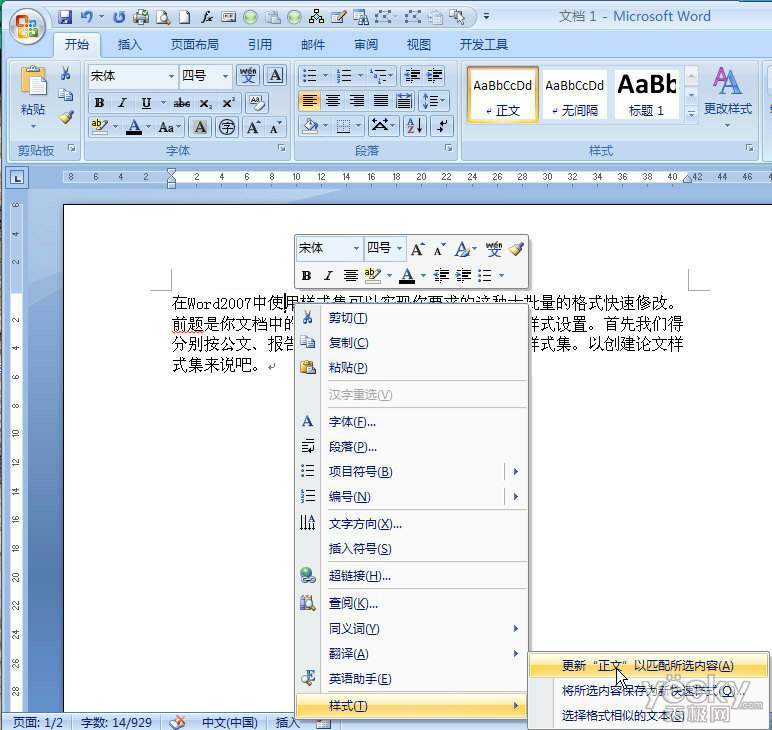Open font color dropdown arrow in ribbon
This screenshot has height=730, width=772.
pos(149,127)
